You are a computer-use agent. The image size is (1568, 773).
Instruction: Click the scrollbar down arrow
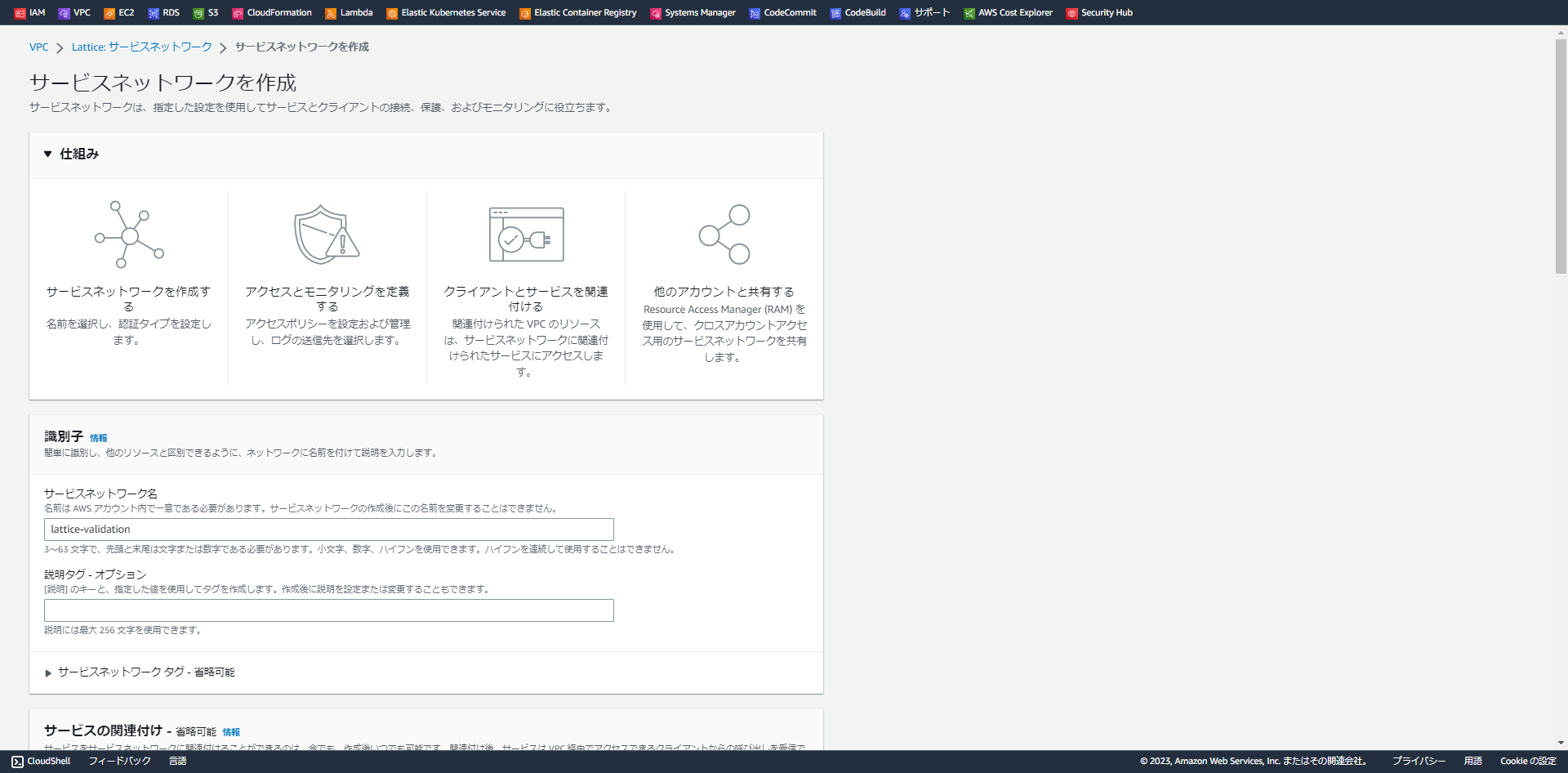1561,743
